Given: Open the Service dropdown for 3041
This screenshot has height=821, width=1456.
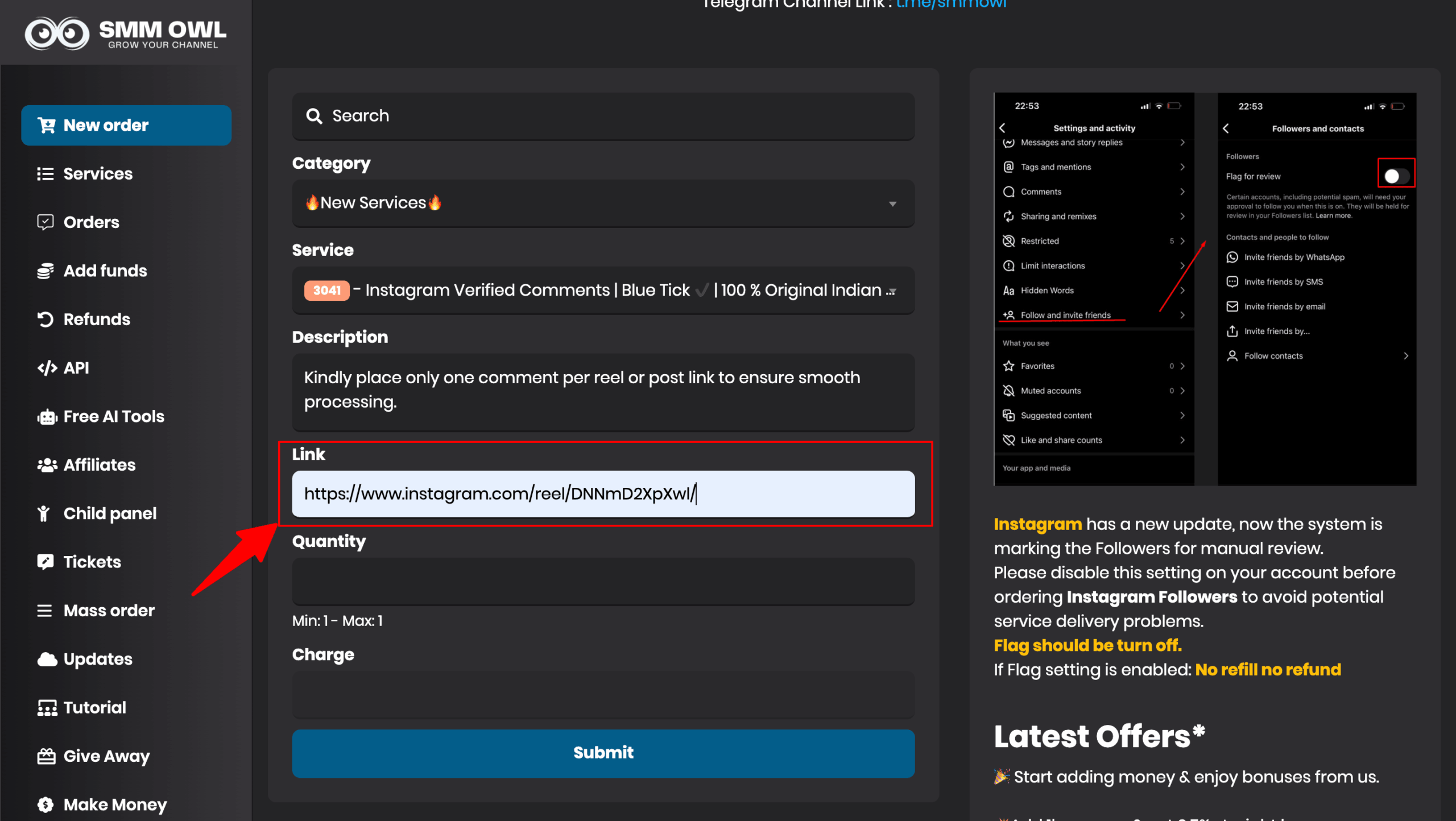Looking at the screenshot, I should tap(603, 290).
